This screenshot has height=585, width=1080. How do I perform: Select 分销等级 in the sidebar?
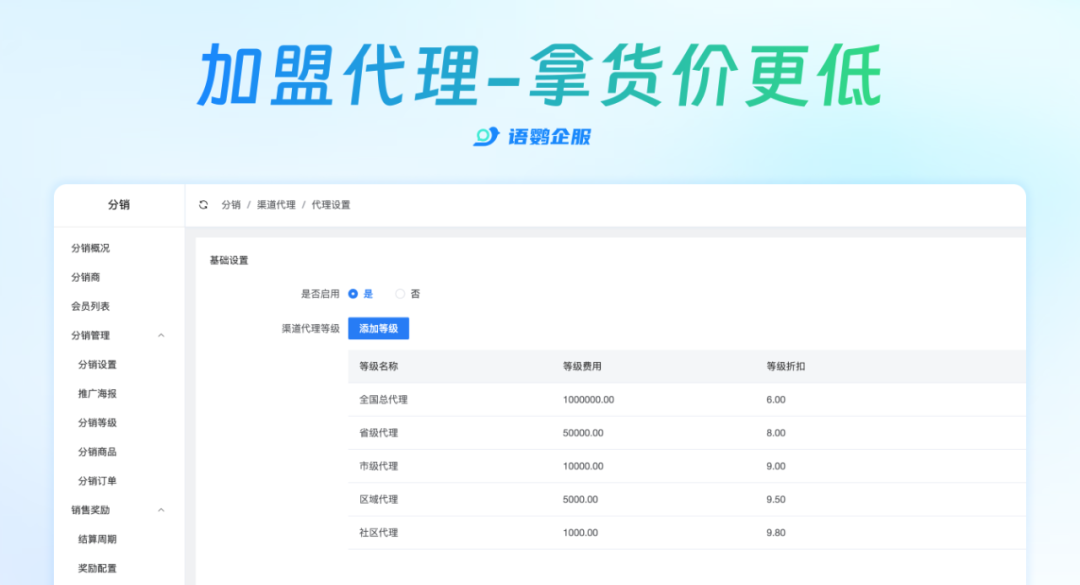click(98, 423)
